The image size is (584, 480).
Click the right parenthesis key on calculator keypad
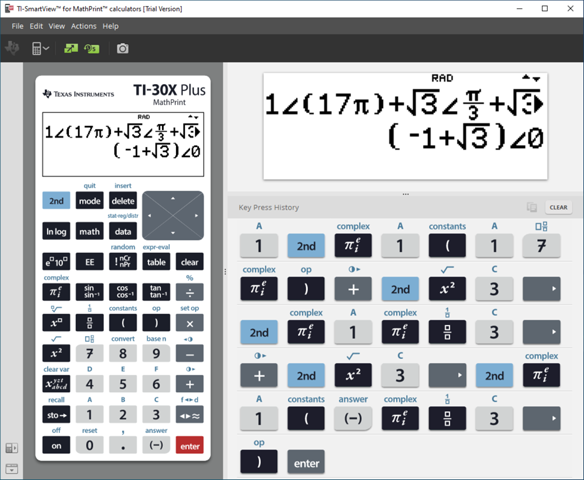coord(156,323)
